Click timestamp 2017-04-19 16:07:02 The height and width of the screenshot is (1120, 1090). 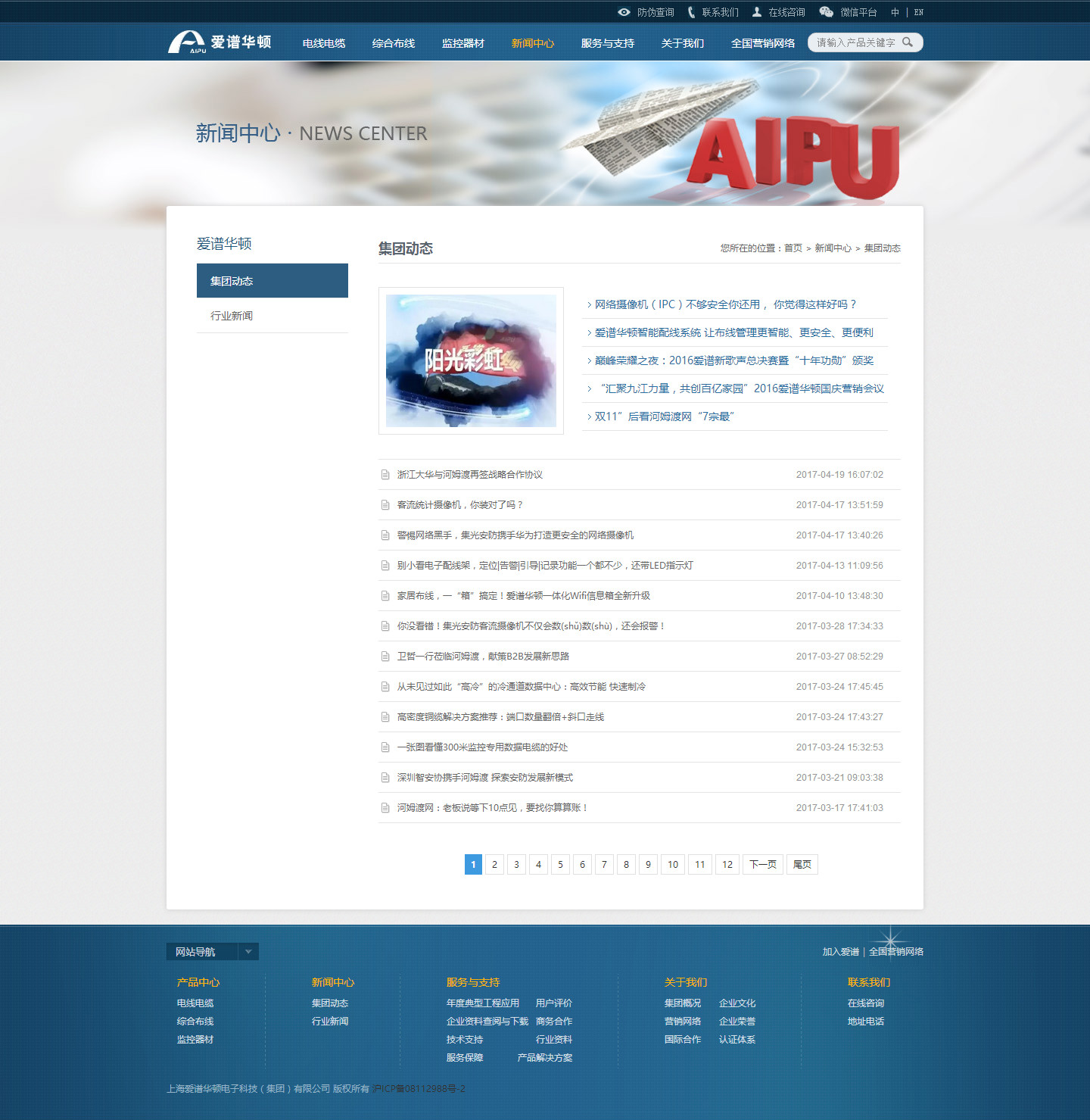click(x=839, y=475)
